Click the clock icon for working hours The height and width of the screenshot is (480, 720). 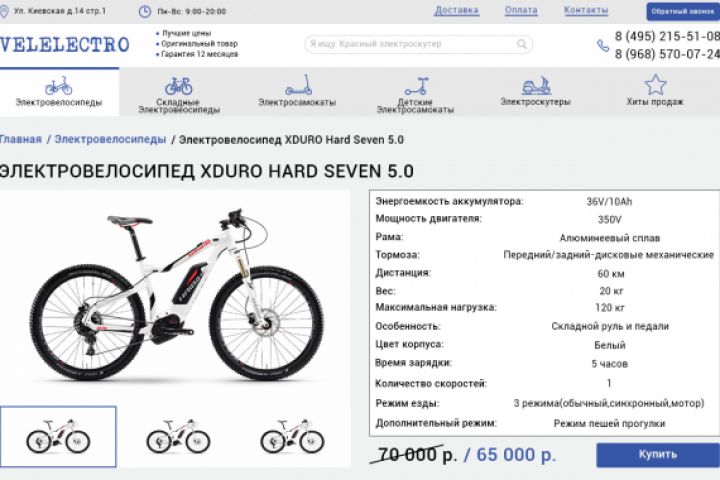click(145, 11)
